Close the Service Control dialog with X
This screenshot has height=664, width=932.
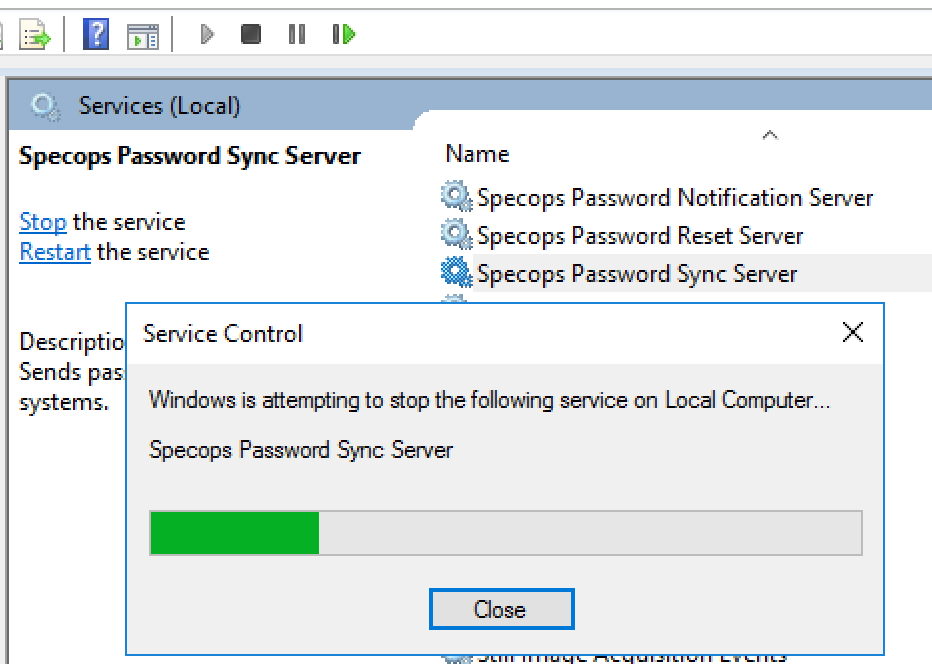tap(853, 332)
